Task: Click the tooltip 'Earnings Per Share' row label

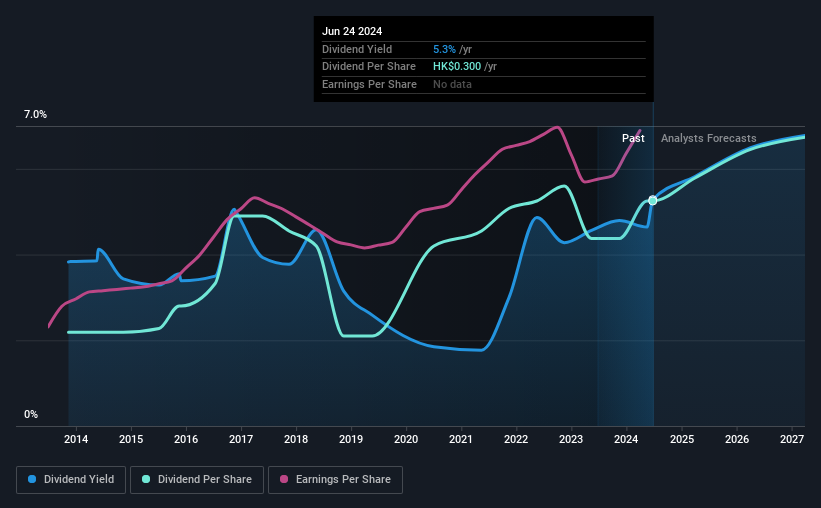Action: 369,84
